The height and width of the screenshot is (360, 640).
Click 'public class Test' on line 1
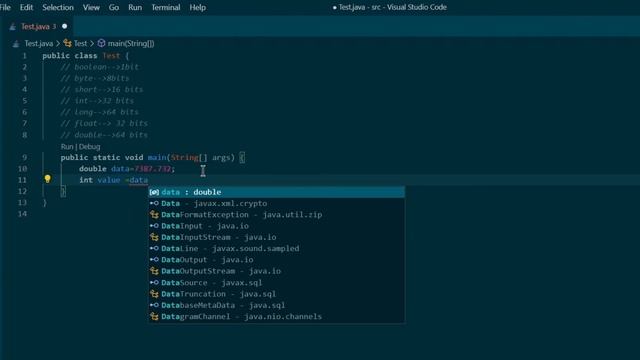pos(81,56)
